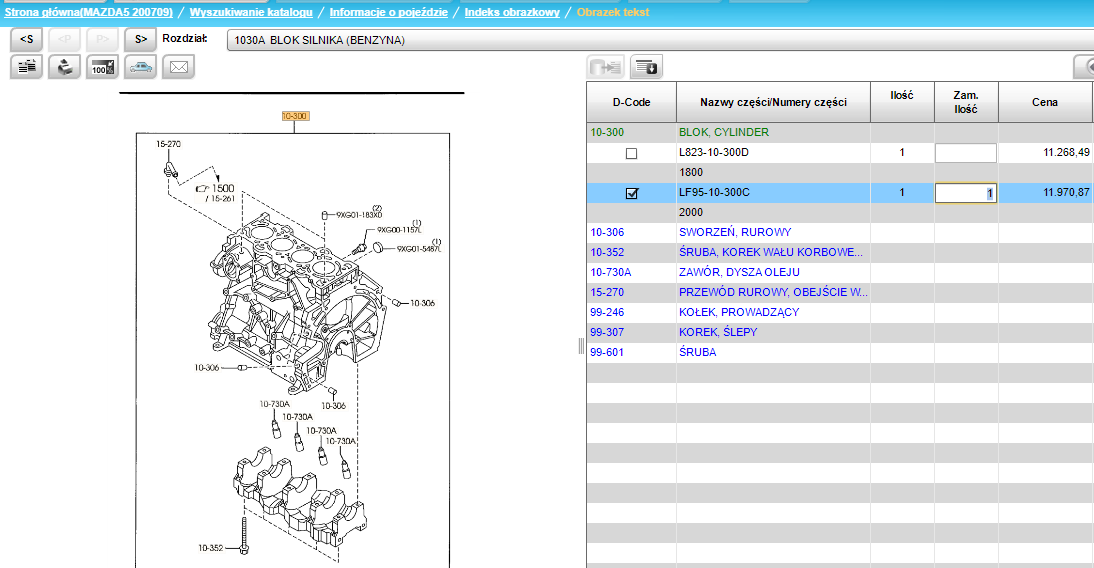Screen dimensions: 1094x568
Task: Click the printer icon
Action: point(64,67)
